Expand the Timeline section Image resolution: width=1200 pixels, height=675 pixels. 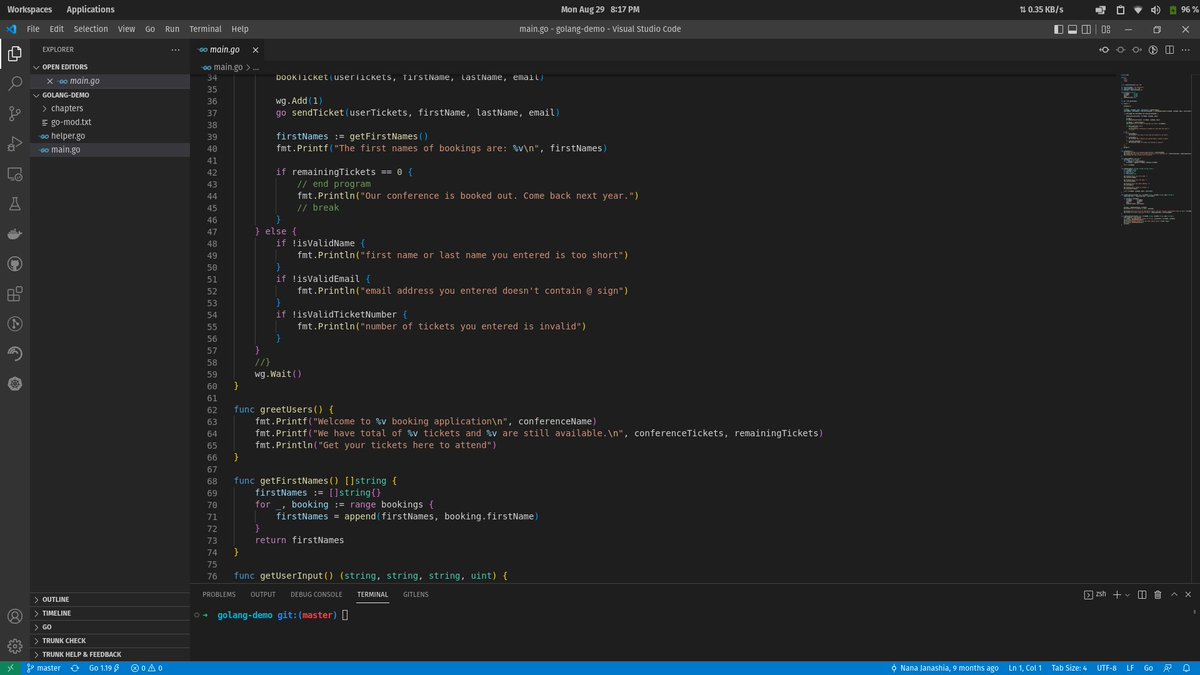point(110,613)
